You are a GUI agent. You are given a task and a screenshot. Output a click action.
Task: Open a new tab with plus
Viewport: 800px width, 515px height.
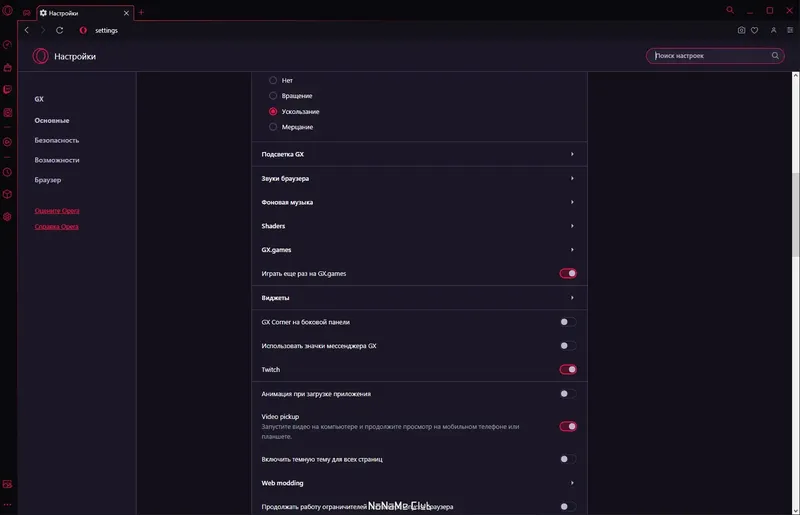pyautogui.click(x=141, y=12)
